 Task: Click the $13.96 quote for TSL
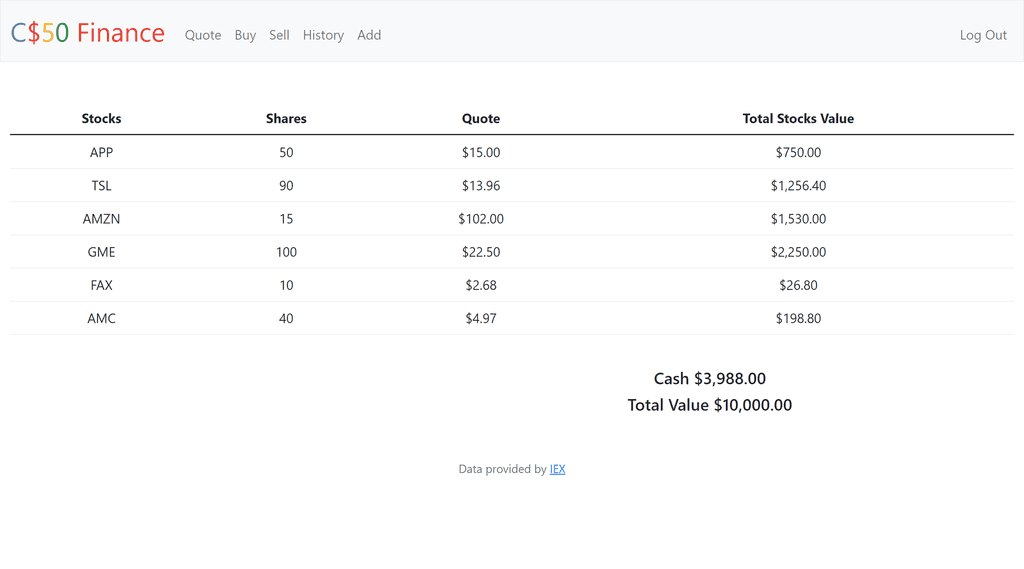pyautogui.click(x=481, y=186)
